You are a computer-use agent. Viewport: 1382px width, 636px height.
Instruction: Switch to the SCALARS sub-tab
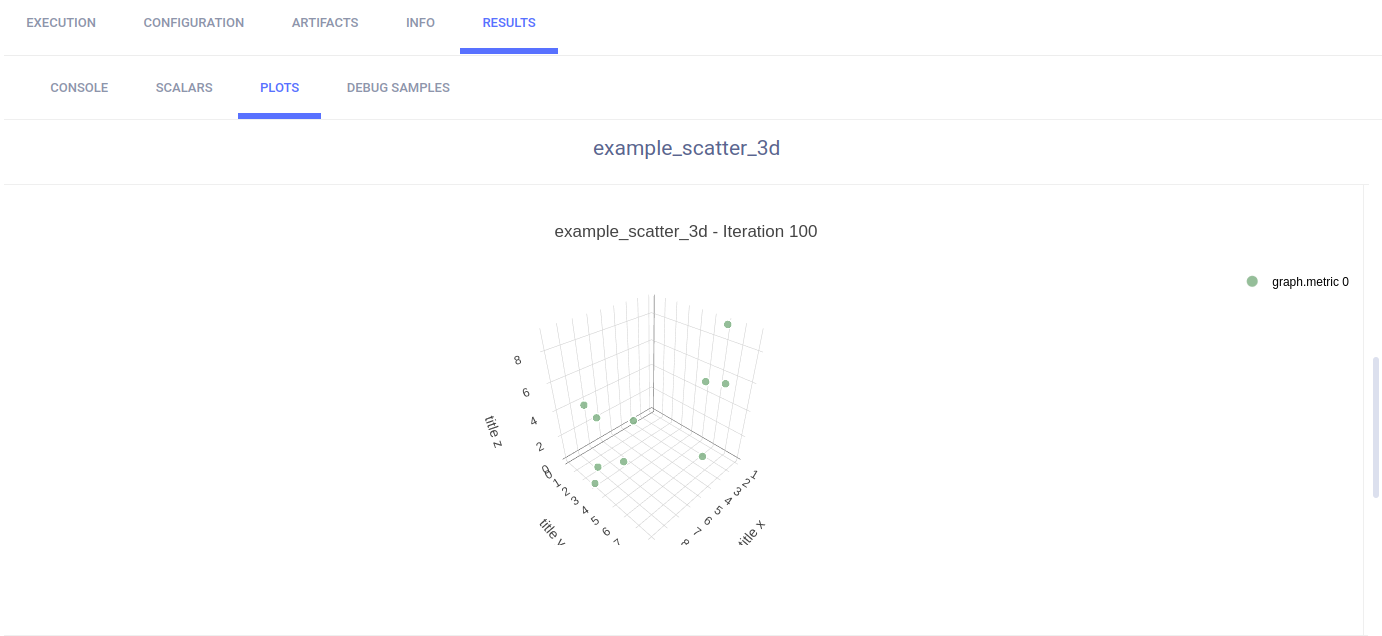click(x=184, y=88)
